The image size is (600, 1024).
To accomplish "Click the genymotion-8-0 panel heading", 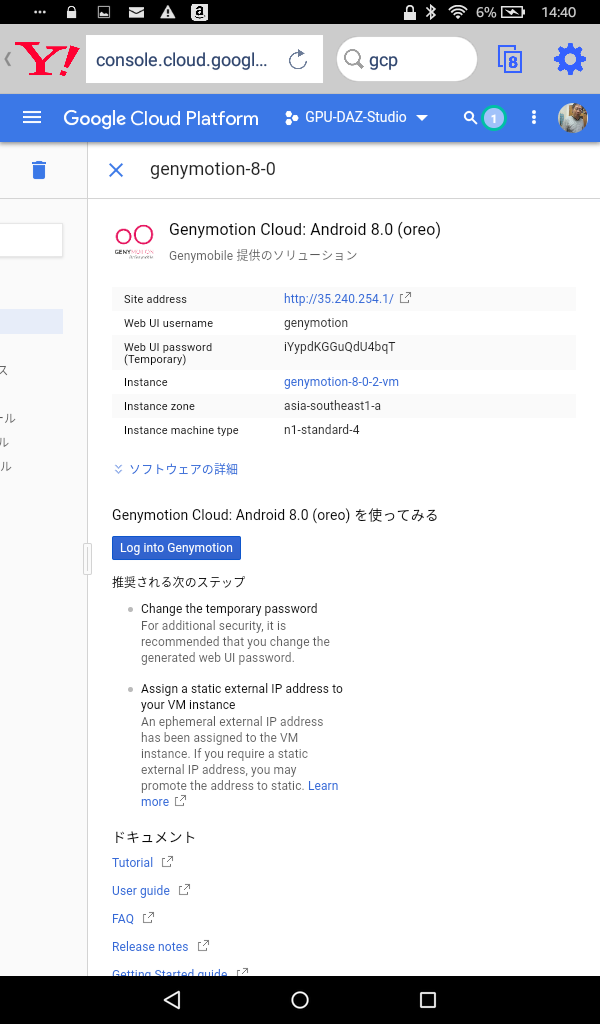I will 213,169.
